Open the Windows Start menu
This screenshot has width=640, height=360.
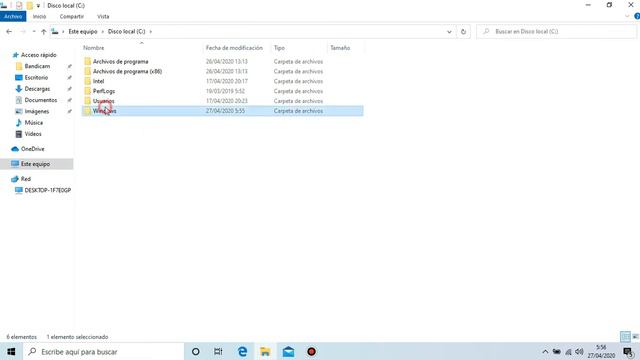pos(11,351)
